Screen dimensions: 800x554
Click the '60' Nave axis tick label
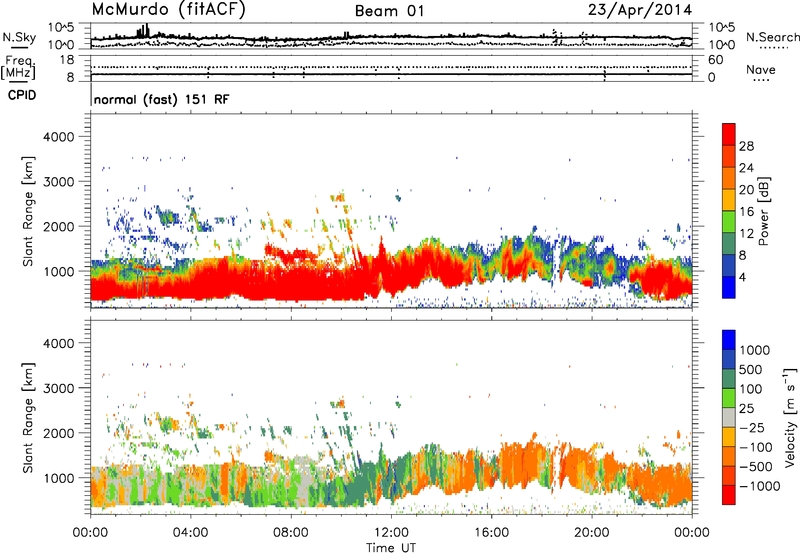click(716, 60)
